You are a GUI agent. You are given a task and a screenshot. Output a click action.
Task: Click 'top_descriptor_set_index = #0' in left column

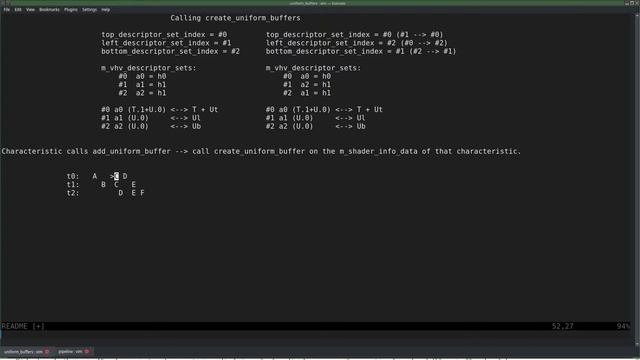point(164,35)
